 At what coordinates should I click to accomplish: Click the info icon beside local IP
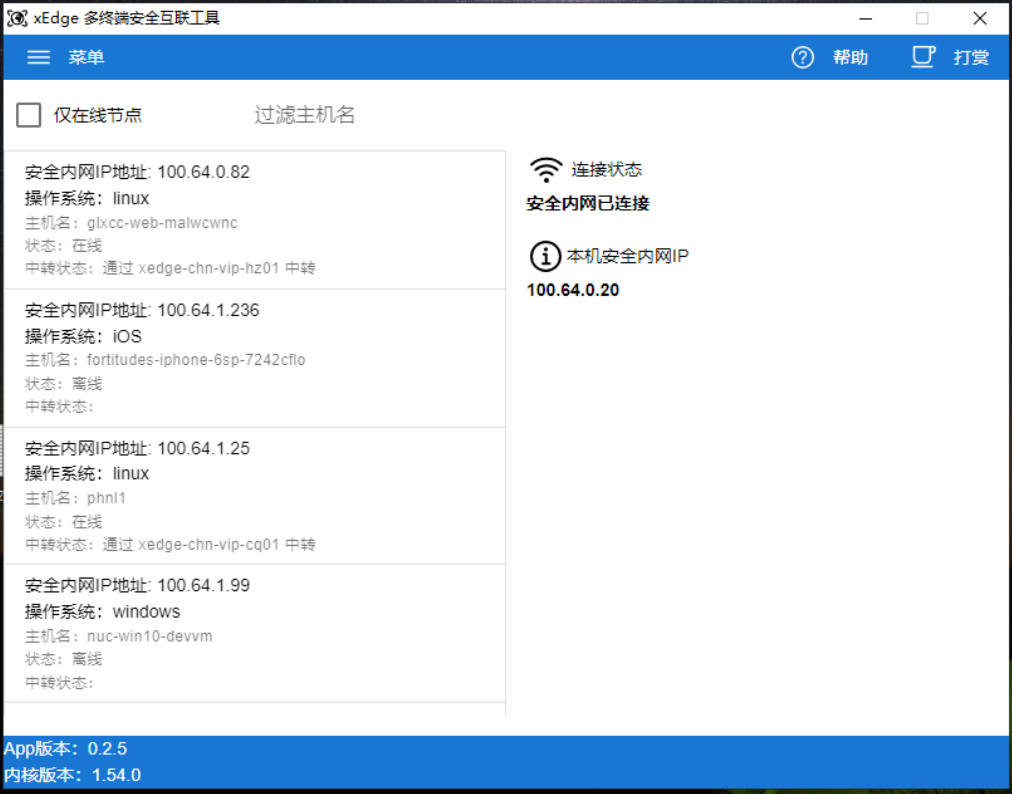[x=545, y=256]
